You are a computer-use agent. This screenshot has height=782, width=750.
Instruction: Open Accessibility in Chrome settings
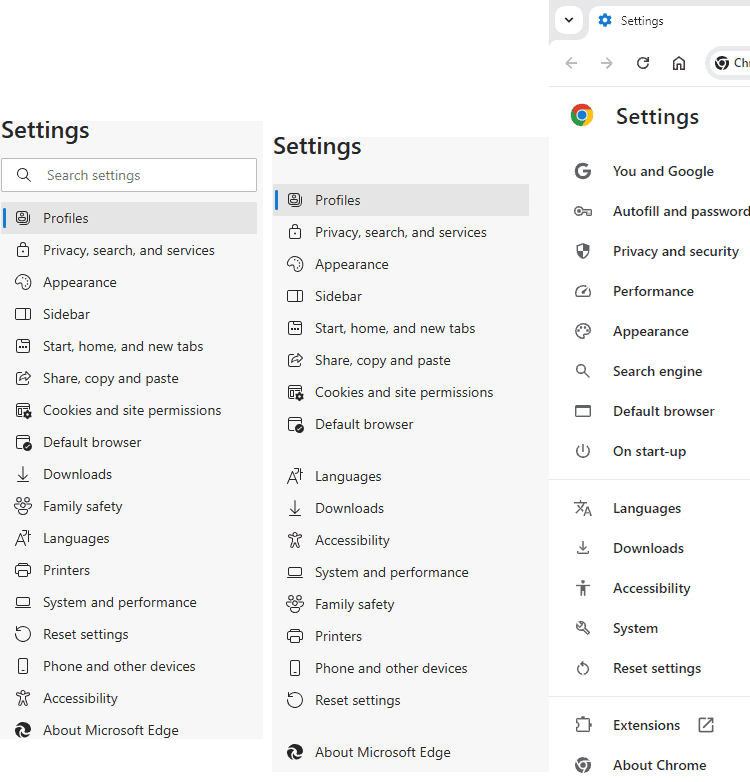[650, 588]
